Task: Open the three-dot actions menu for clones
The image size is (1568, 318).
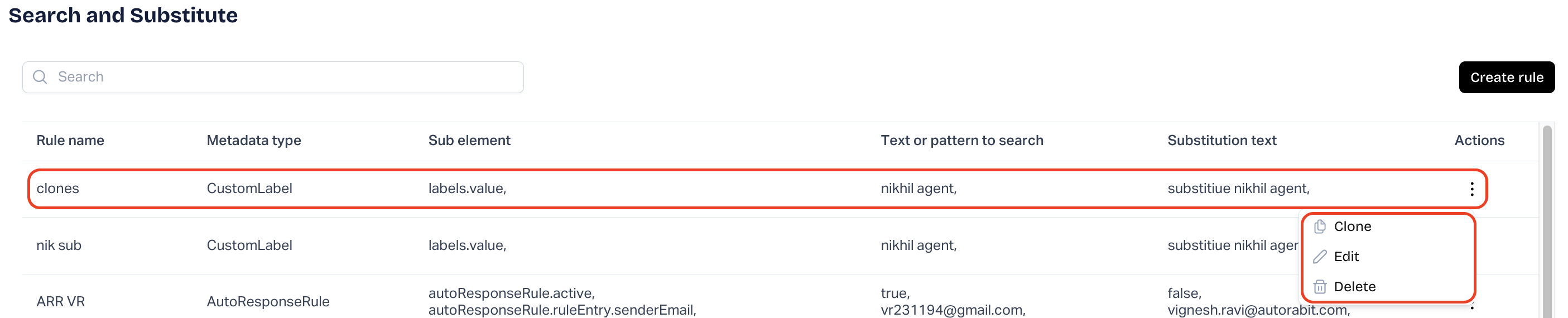Action: click(1471, 189)
